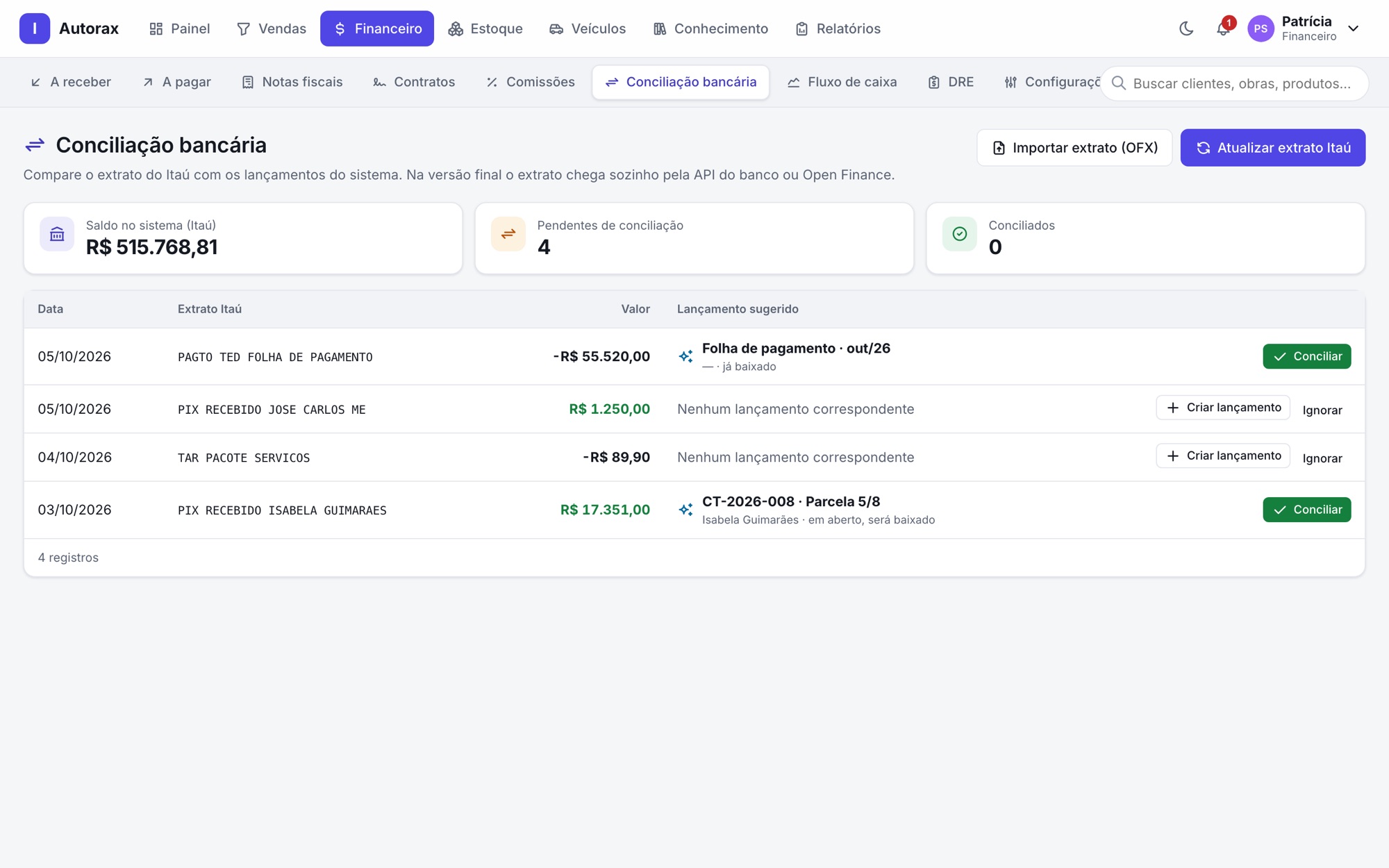Conciliar the Isabela Guimaraes PIX entry

(x=1306, y=510)
